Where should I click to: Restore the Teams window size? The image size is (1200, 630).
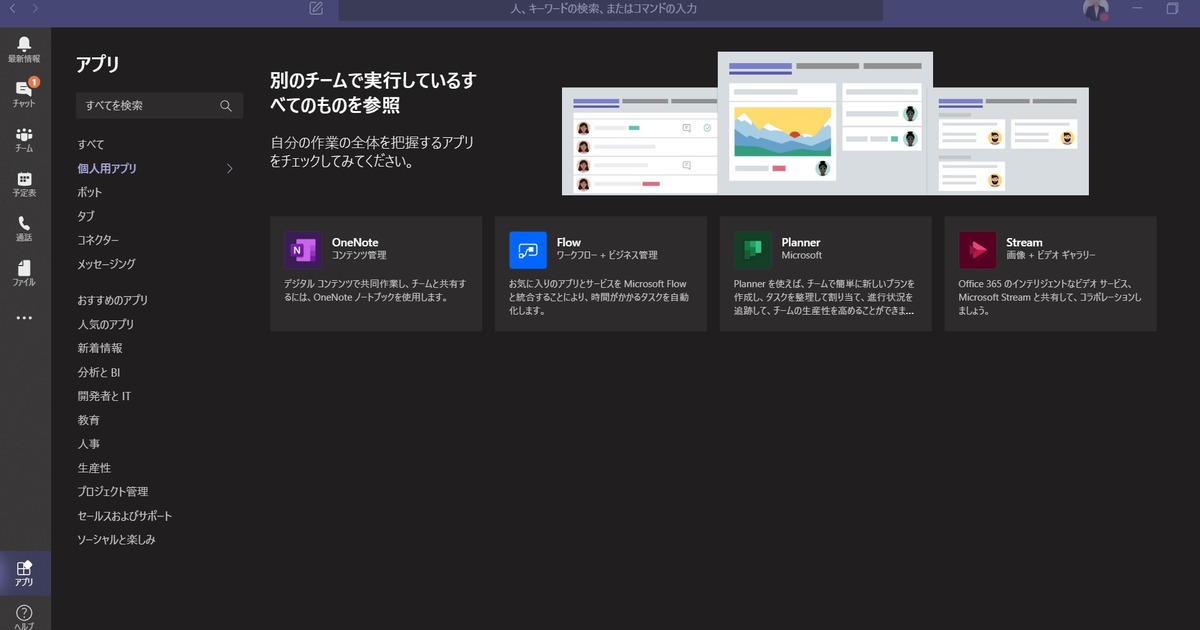point(1173,8)
